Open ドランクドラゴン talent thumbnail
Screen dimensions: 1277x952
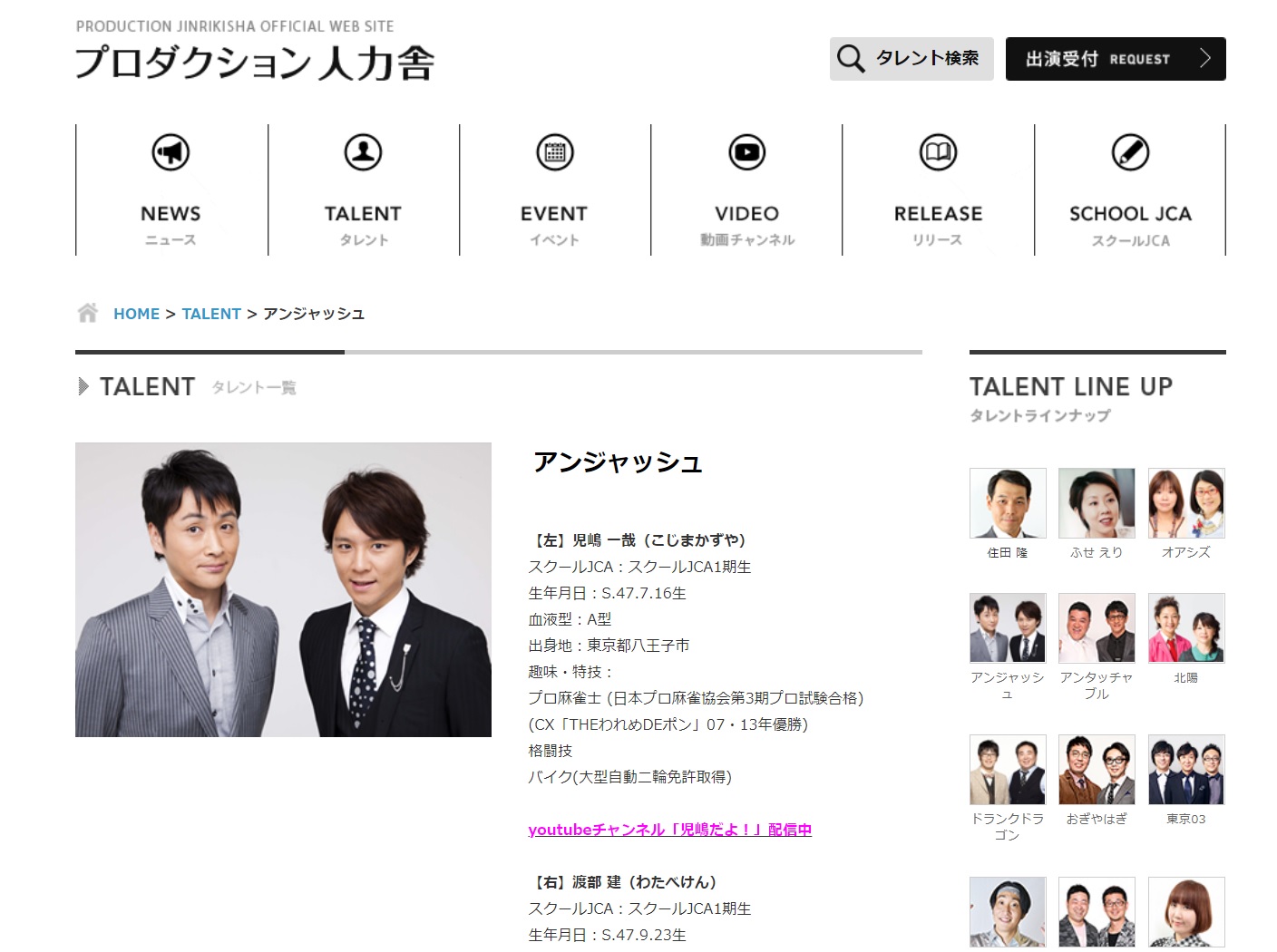[1008, 770]
